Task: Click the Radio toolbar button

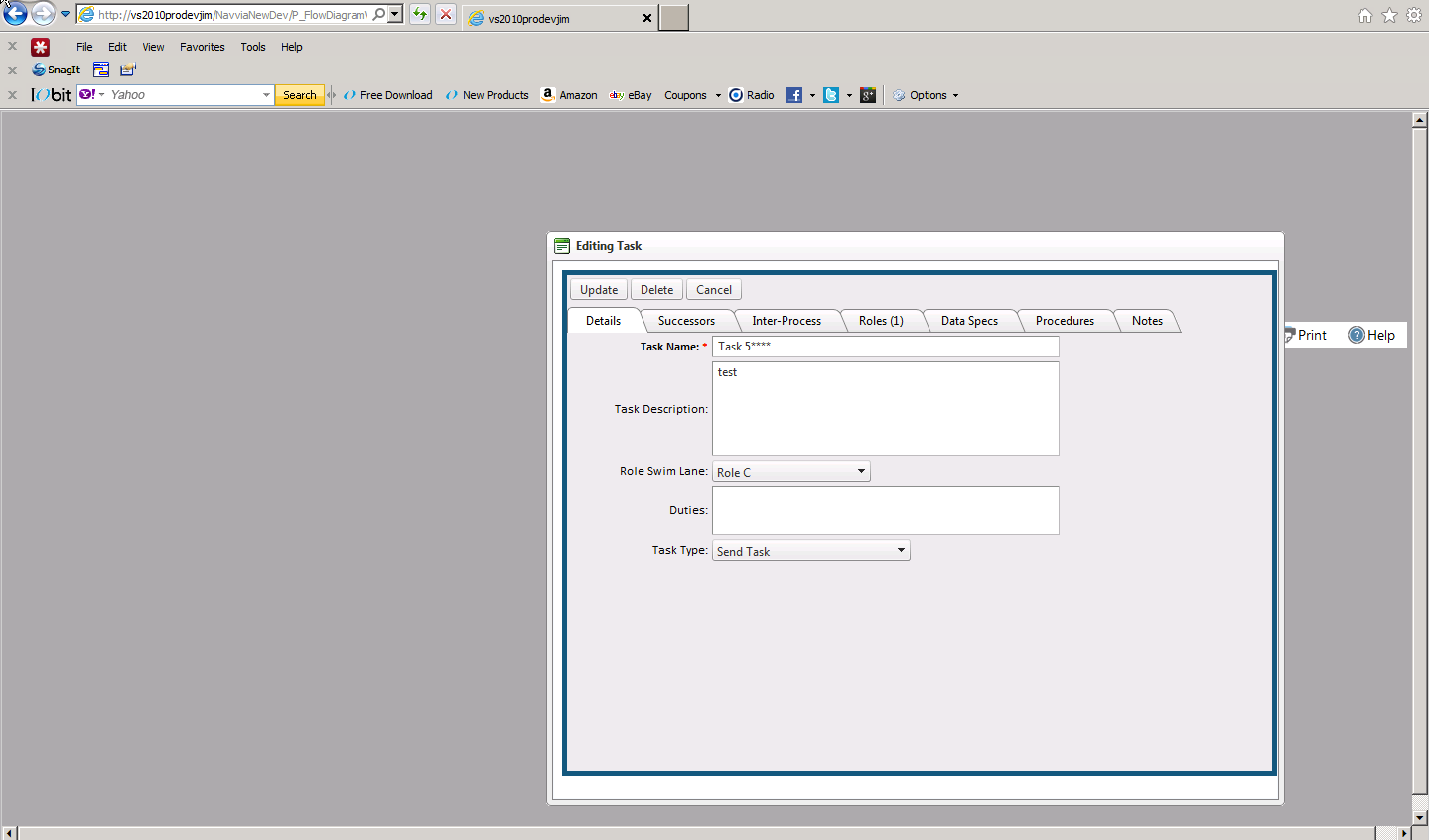Action: [752, 95]
